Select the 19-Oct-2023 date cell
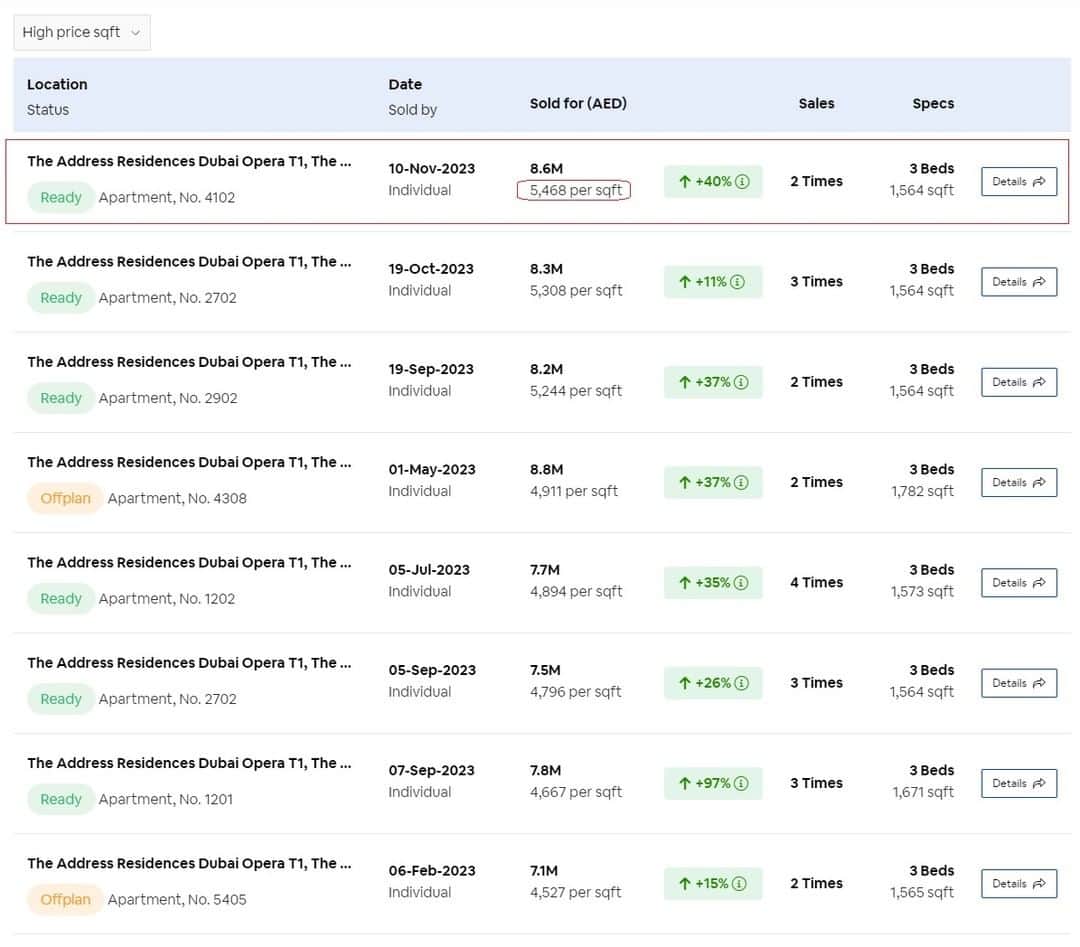The width and height of the screenshot is (1080, 947). (431, 269)
